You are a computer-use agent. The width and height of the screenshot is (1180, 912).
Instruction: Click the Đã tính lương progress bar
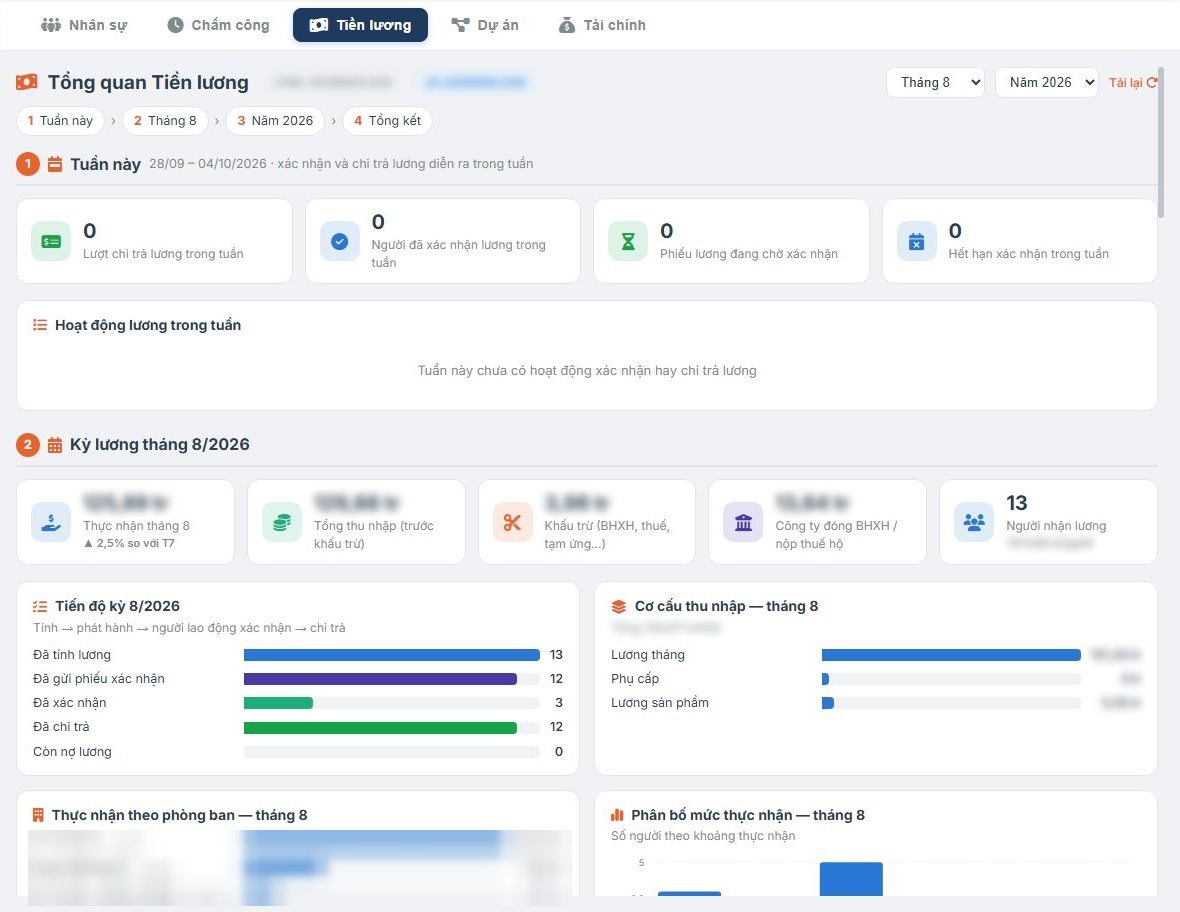pyautogui.click(x=391, y=655)
